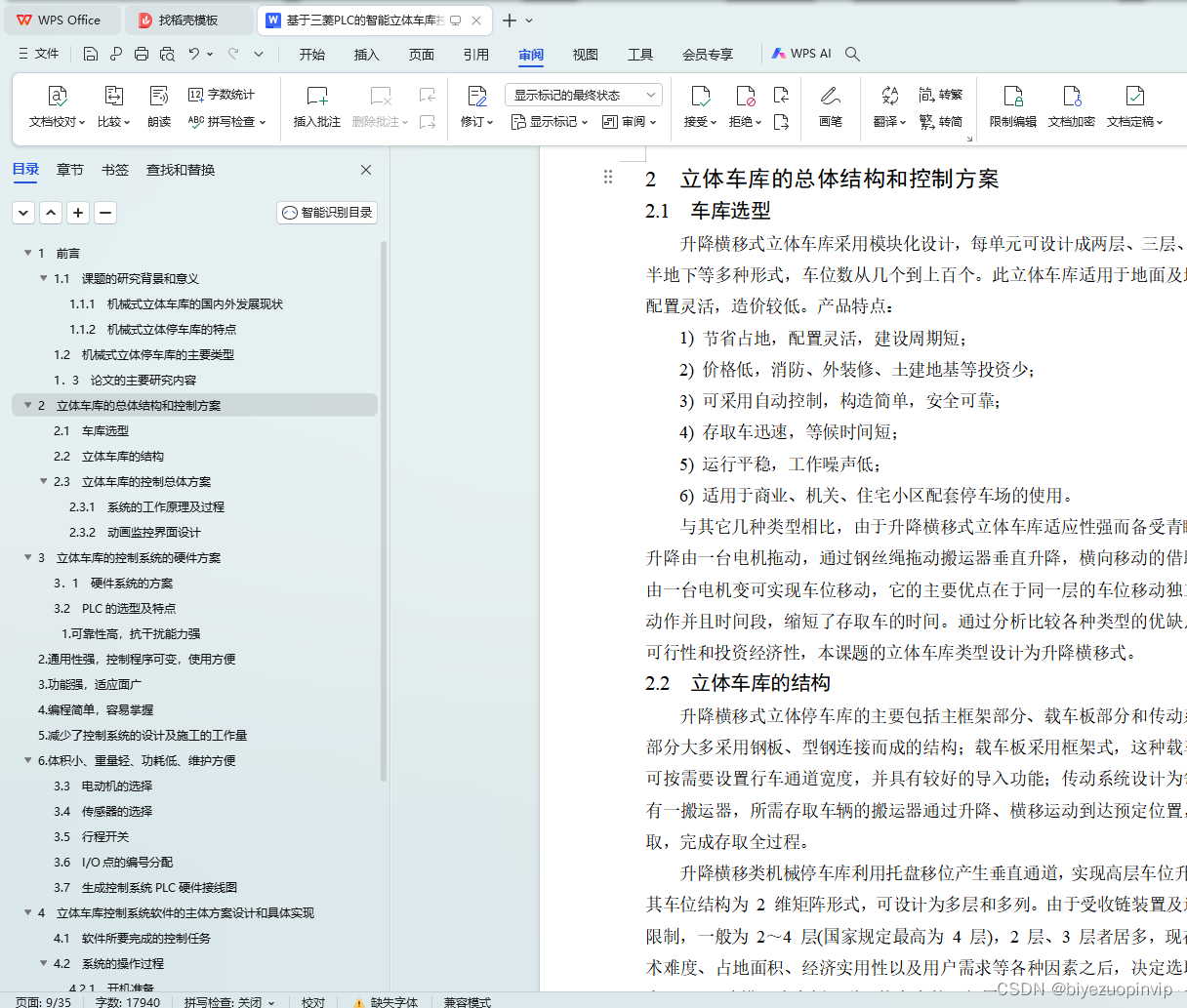Jump to outline item '2.3.2 动画监控界面设计'
This screenshot has width=1187, height=1008.
point(135,532)
